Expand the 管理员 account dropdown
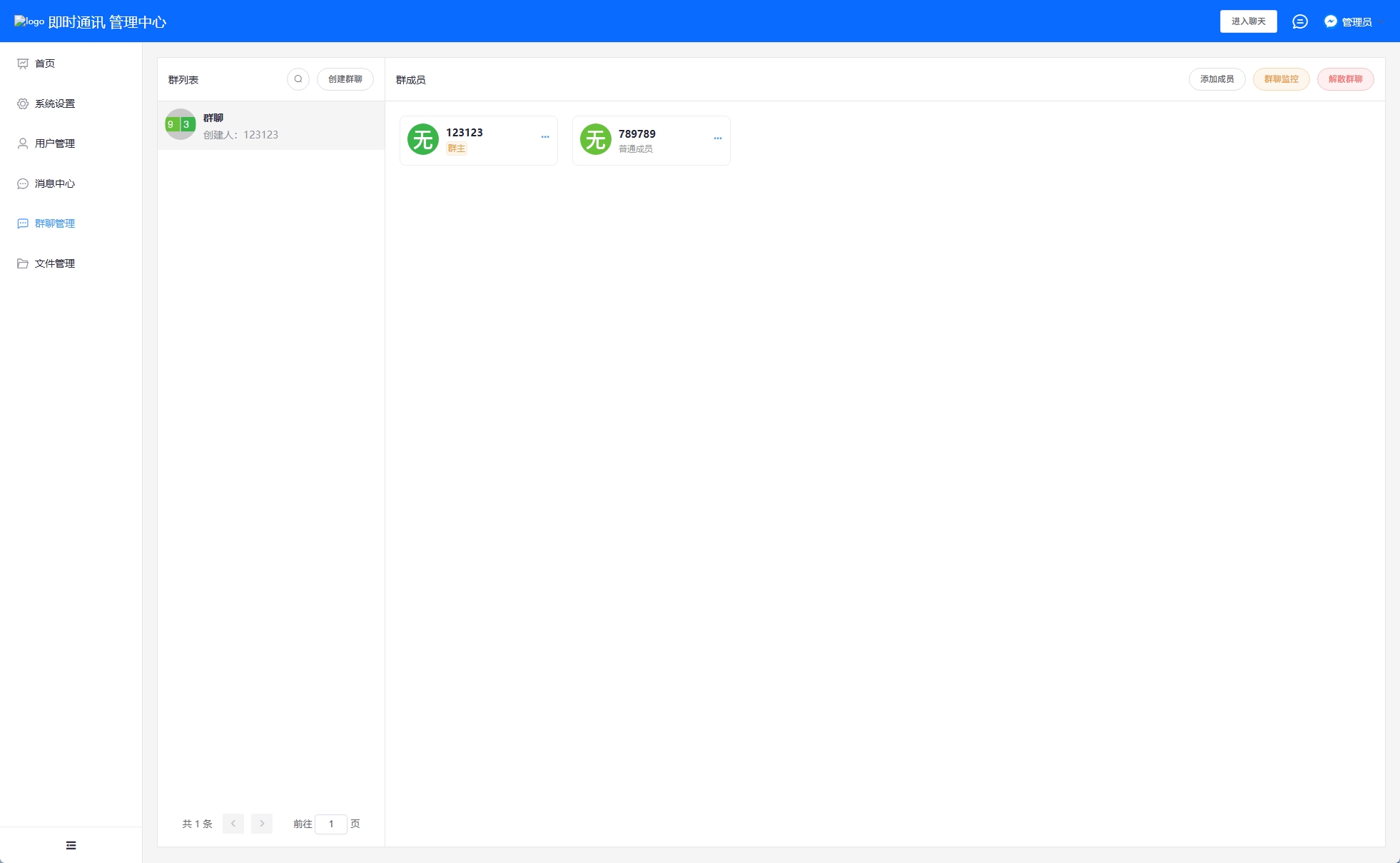 click(1356, 22)
